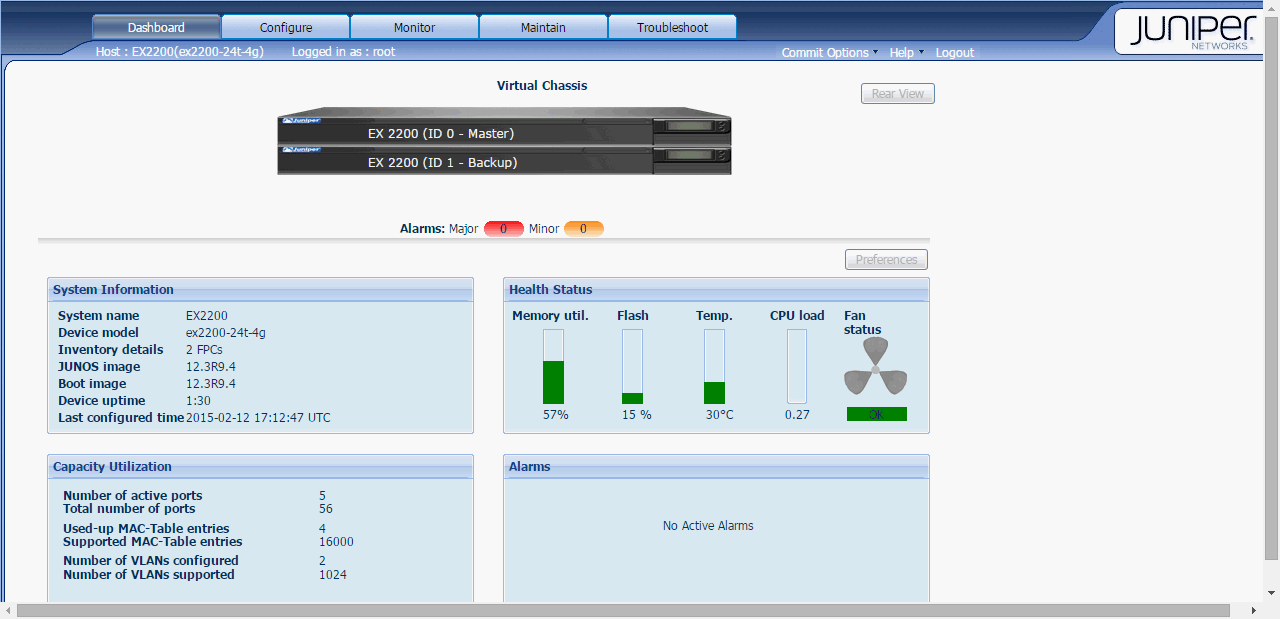
Task: Click the orange Minor alarms counter
Action: (584, 229)
